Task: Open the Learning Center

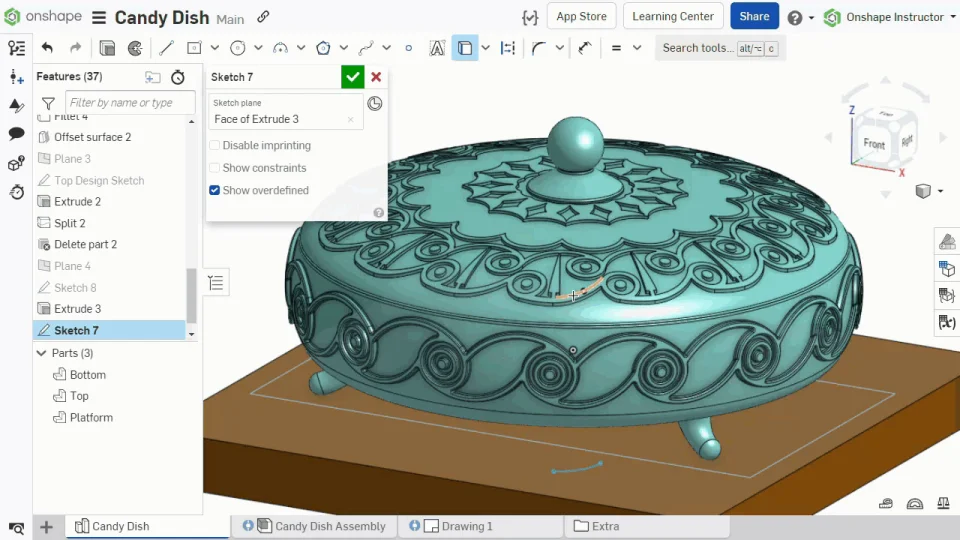Action: (x=673, y=17)
